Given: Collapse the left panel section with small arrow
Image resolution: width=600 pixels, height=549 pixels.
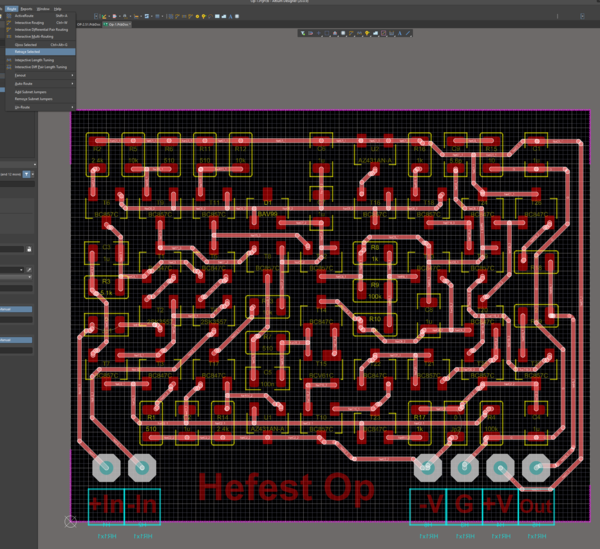Looking at the screenshot, I should pyautogui.click(x=34, y=165).
